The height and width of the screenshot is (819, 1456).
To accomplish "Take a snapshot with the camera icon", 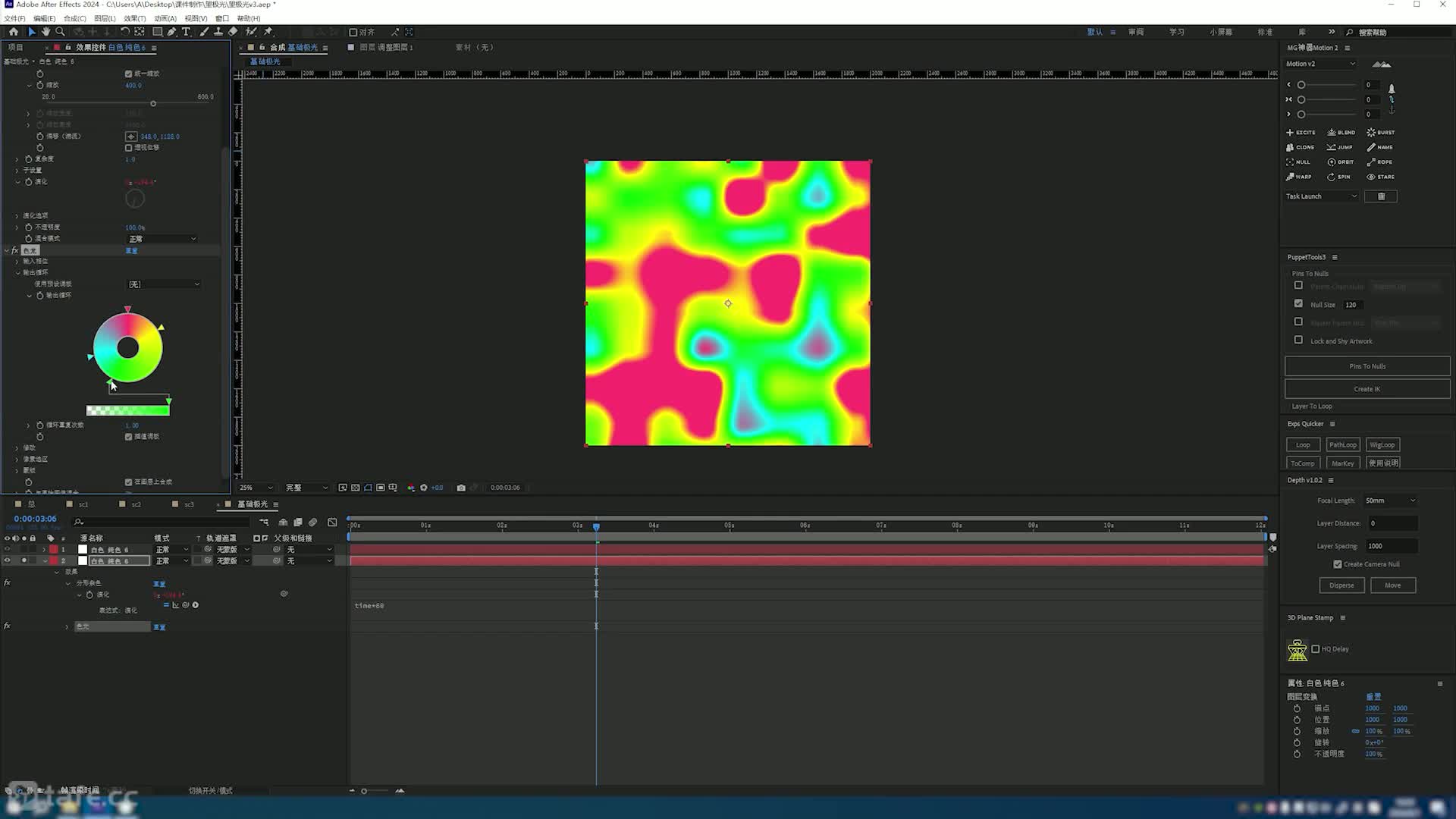I will pos(461,488).
